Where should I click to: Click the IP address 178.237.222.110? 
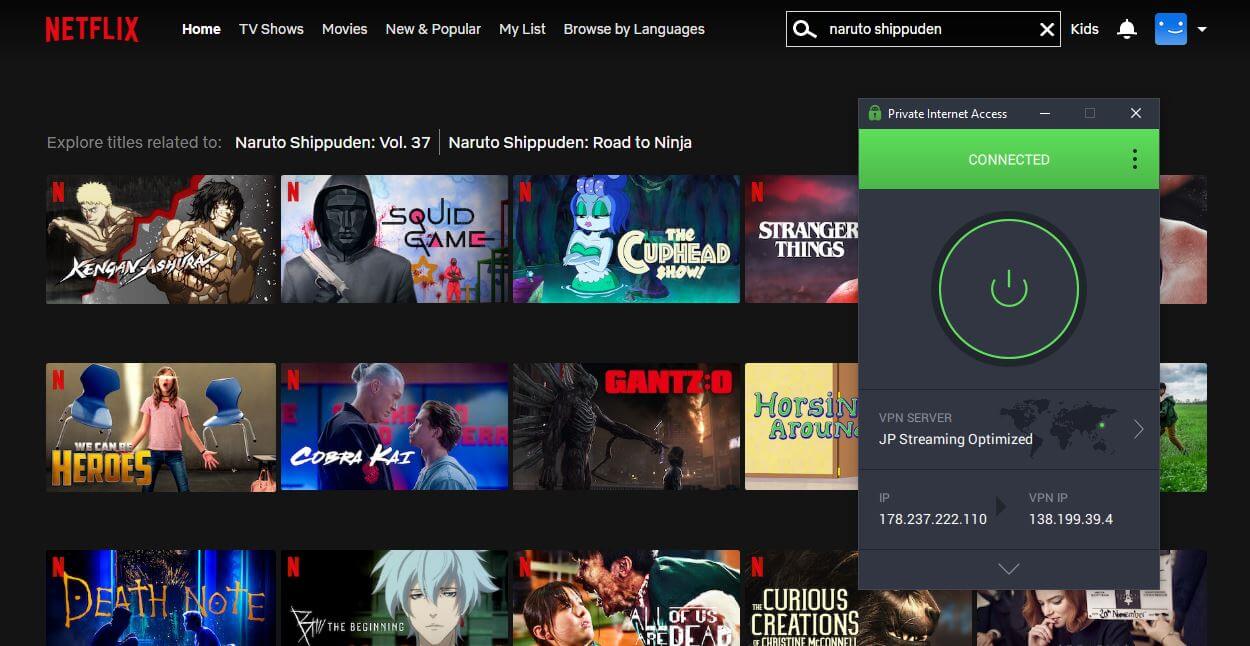[933, 519]
